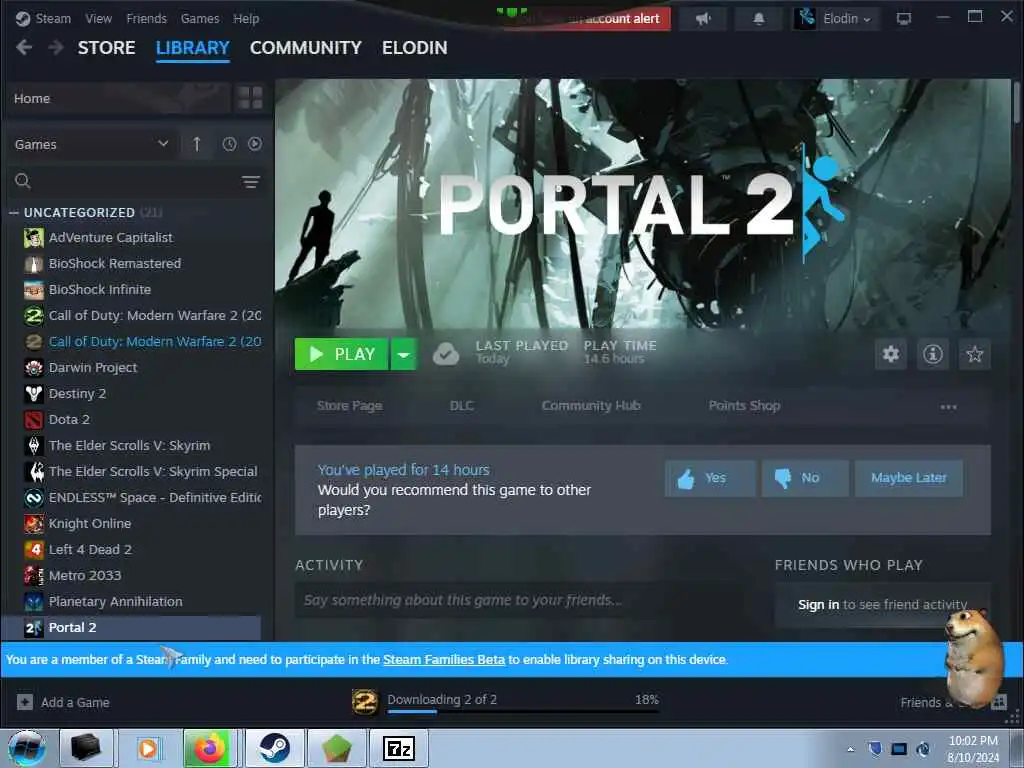1024x768 pixels.
Task: Open 7-Zip from the taskbar
Action: click(399, 748)
